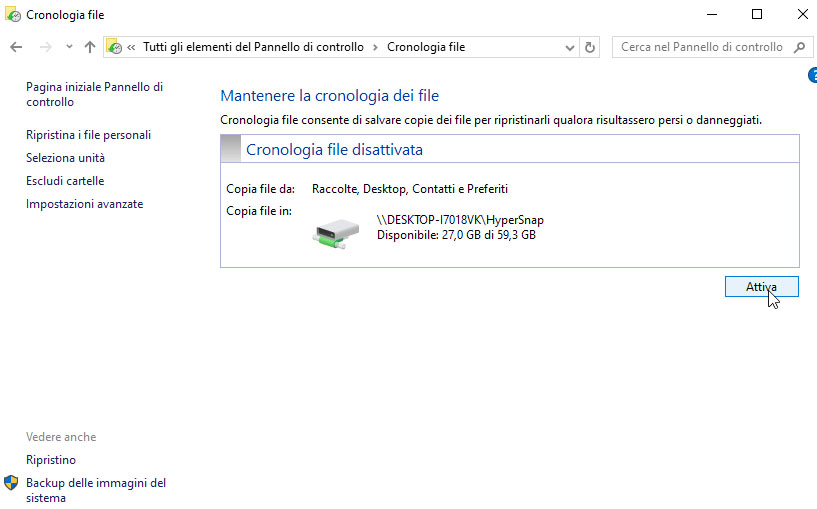This screenshot has height=509, width=817.
Task: Open Seleziona unità link
Action: tap(65, 158)
